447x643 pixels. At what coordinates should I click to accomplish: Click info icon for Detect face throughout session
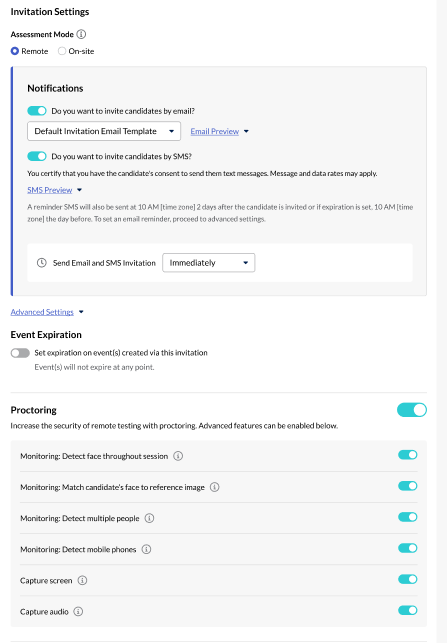[178, 456]
